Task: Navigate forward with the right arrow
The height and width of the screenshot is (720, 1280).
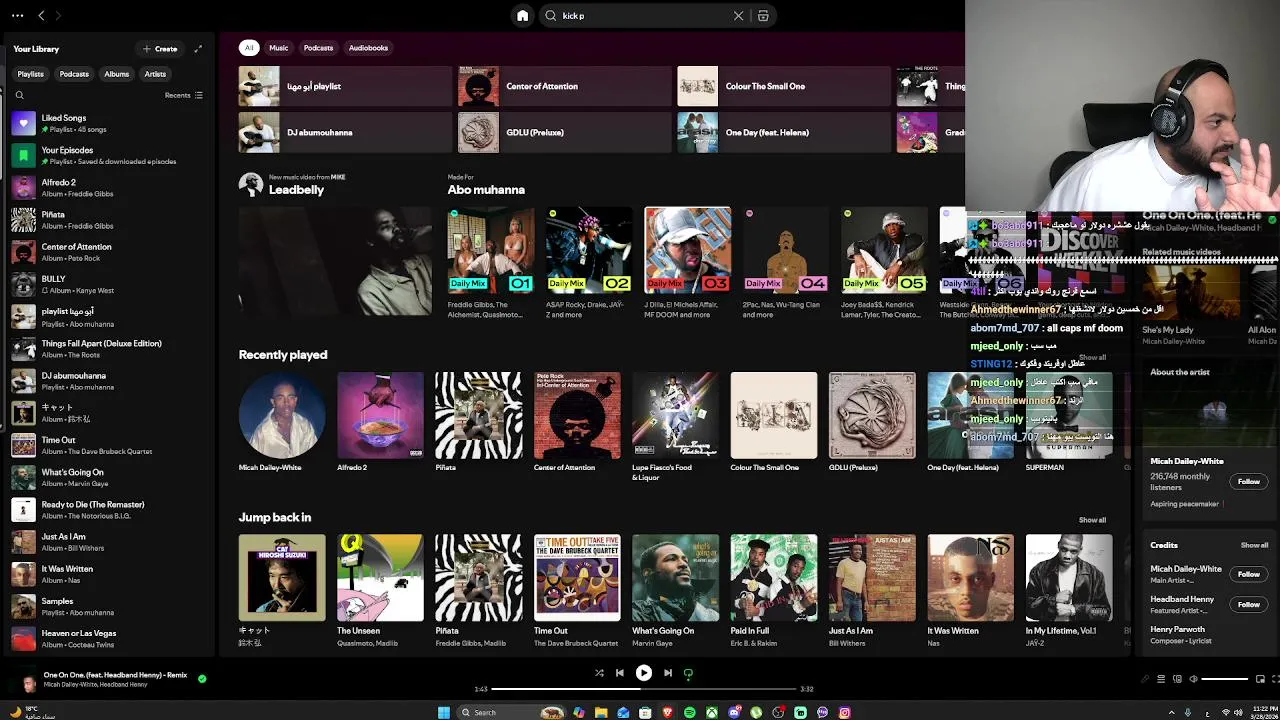Action: (x=58, y=16)
